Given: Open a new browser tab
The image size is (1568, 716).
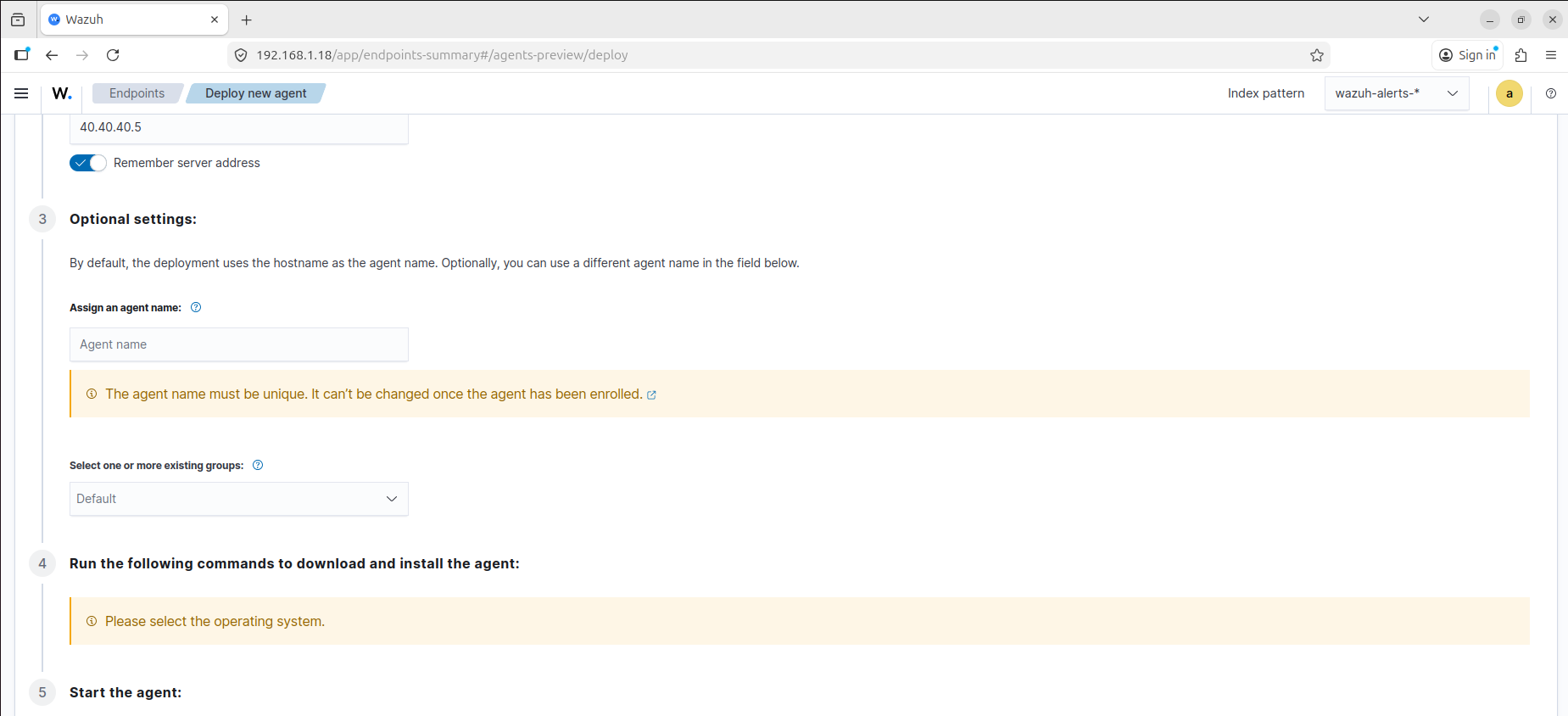Looking at the screenshot, I should pos(247,20).
